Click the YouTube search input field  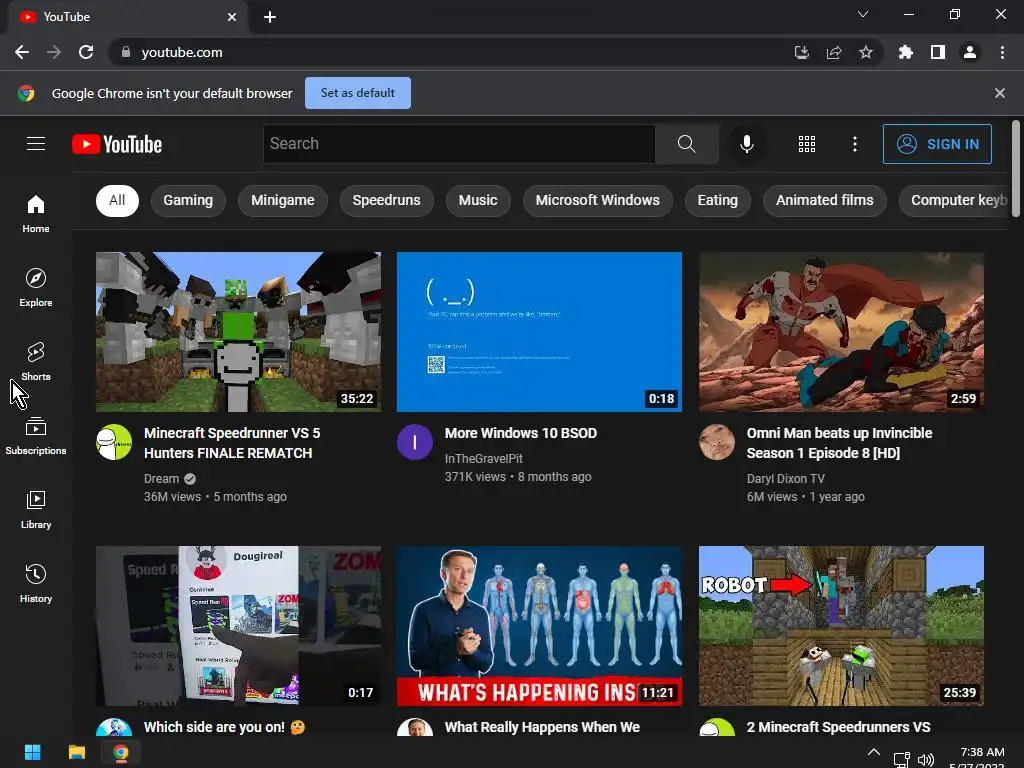(459, 144)
